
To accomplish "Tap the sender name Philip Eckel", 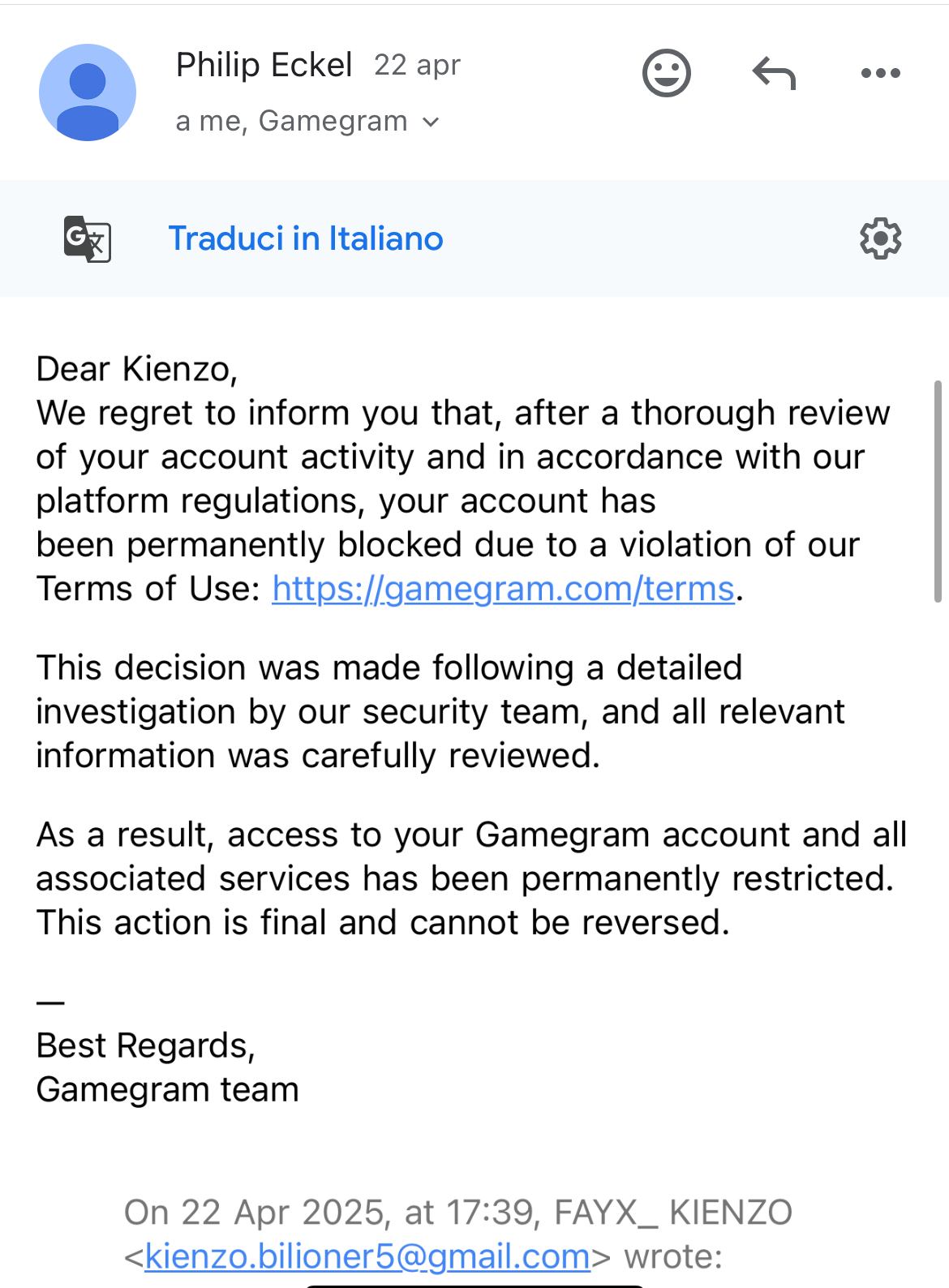I will pyautogui.click(x=264, y=65).
